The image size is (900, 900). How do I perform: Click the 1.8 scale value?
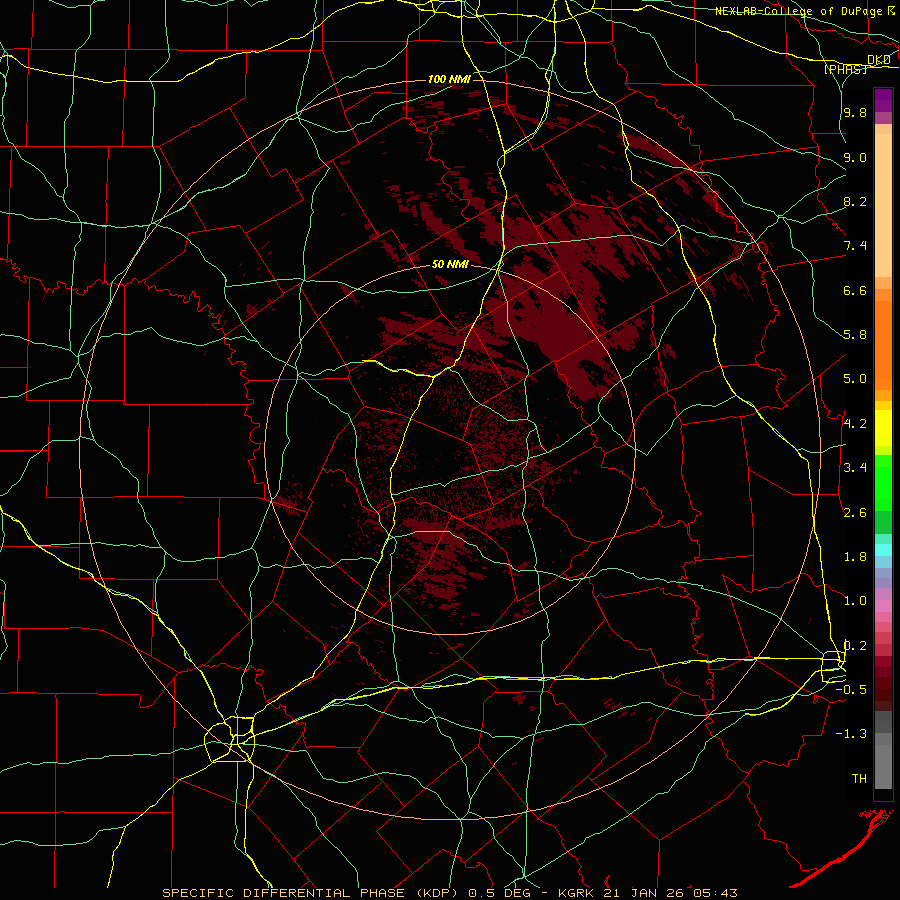coord(855,557)
